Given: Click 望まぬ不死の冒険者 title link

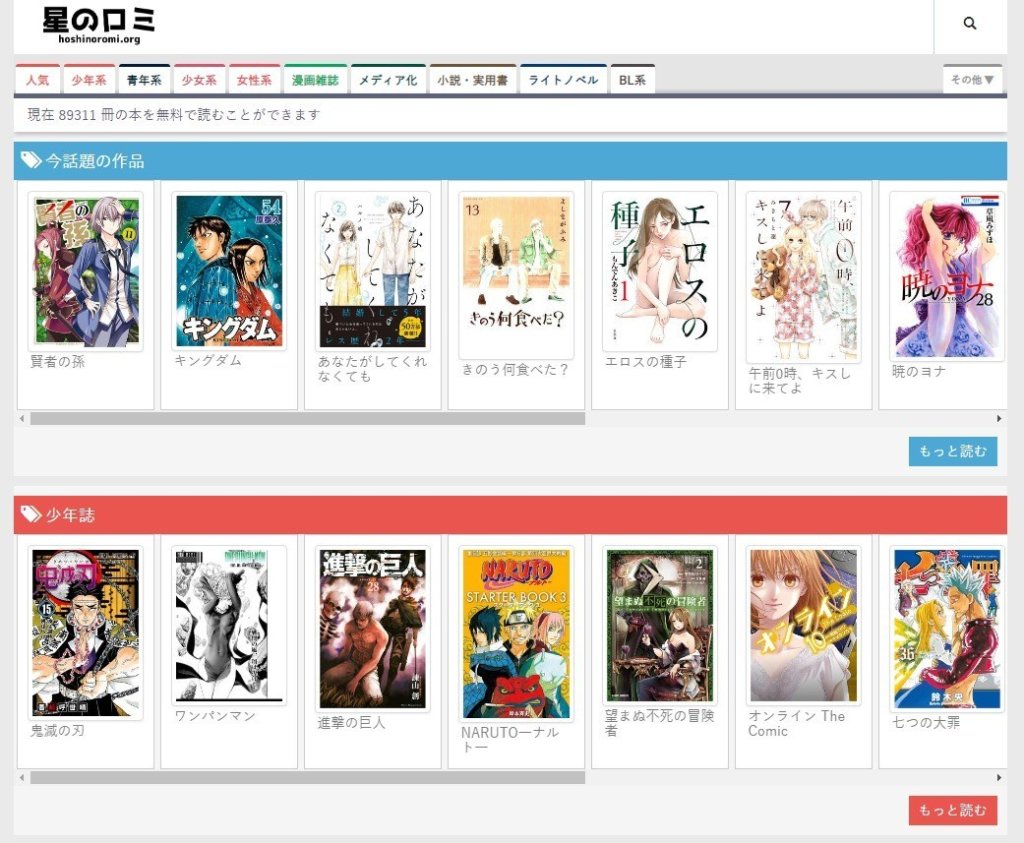Looking at the screenshot, I should point(660,723).
